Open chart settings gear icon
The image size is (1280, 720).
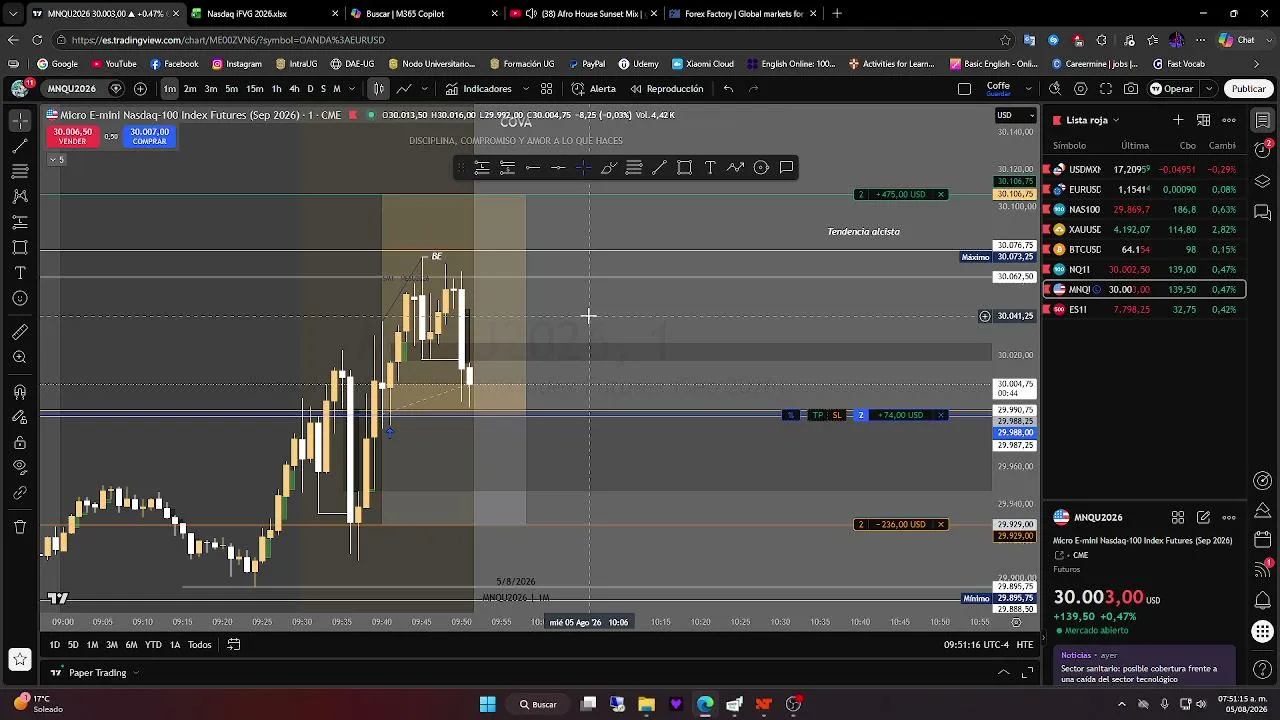(1080, 88)
